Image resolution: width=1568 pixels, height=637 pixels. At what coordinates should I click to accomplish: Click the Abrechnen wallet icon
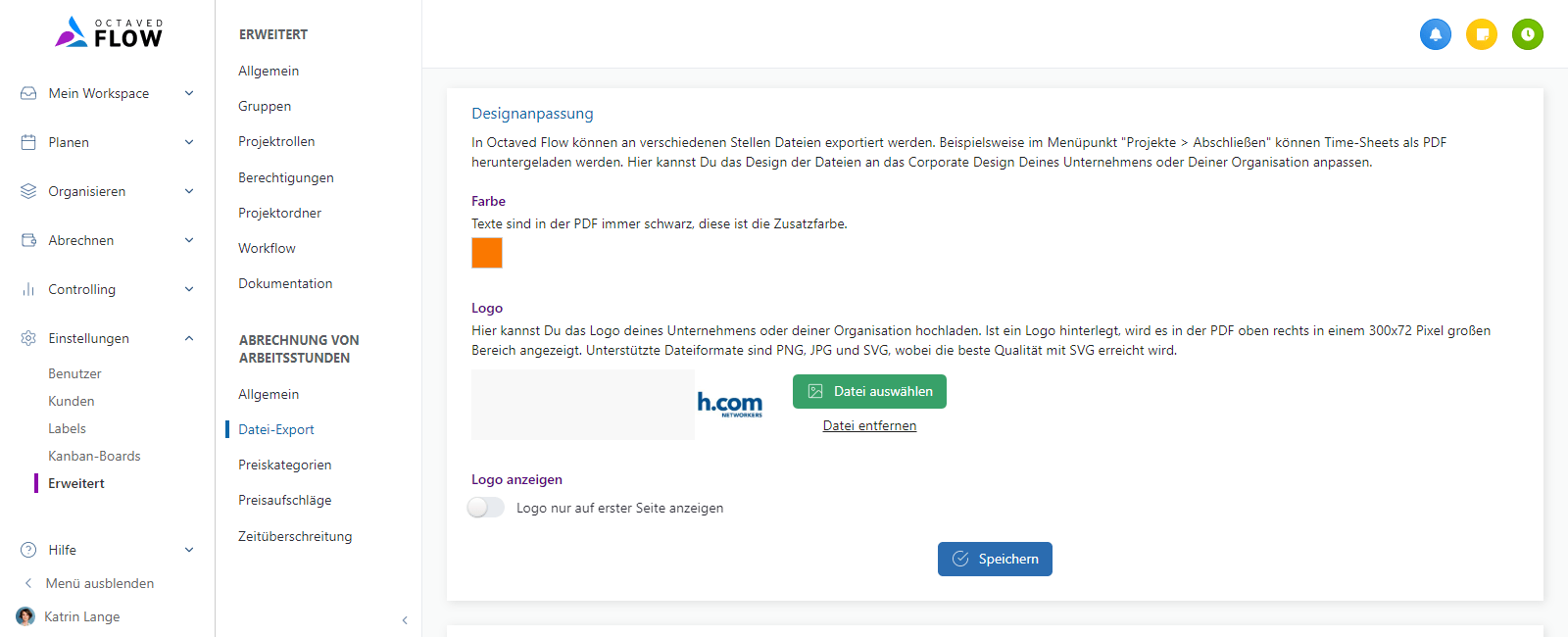[28, 240]
